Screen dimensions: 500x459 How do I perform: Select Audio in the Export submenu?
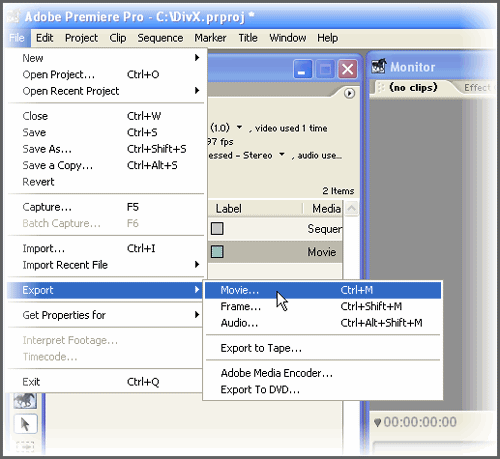point(323,323)
